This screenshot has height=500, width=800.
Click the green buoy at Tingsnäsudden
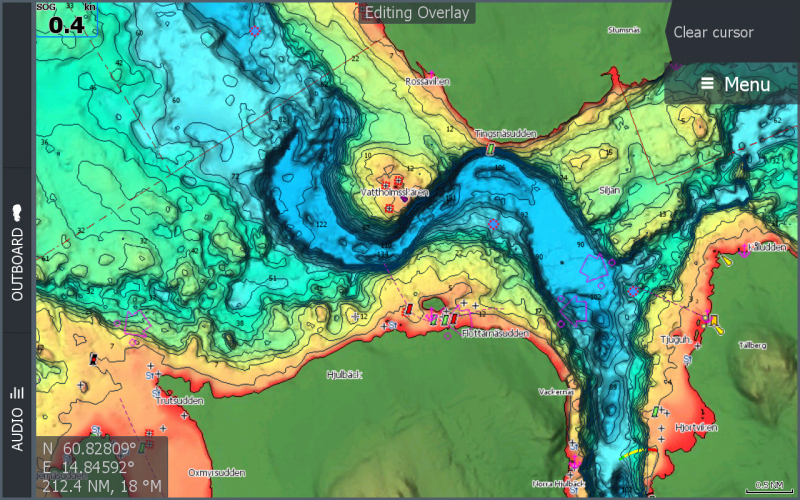490,148
